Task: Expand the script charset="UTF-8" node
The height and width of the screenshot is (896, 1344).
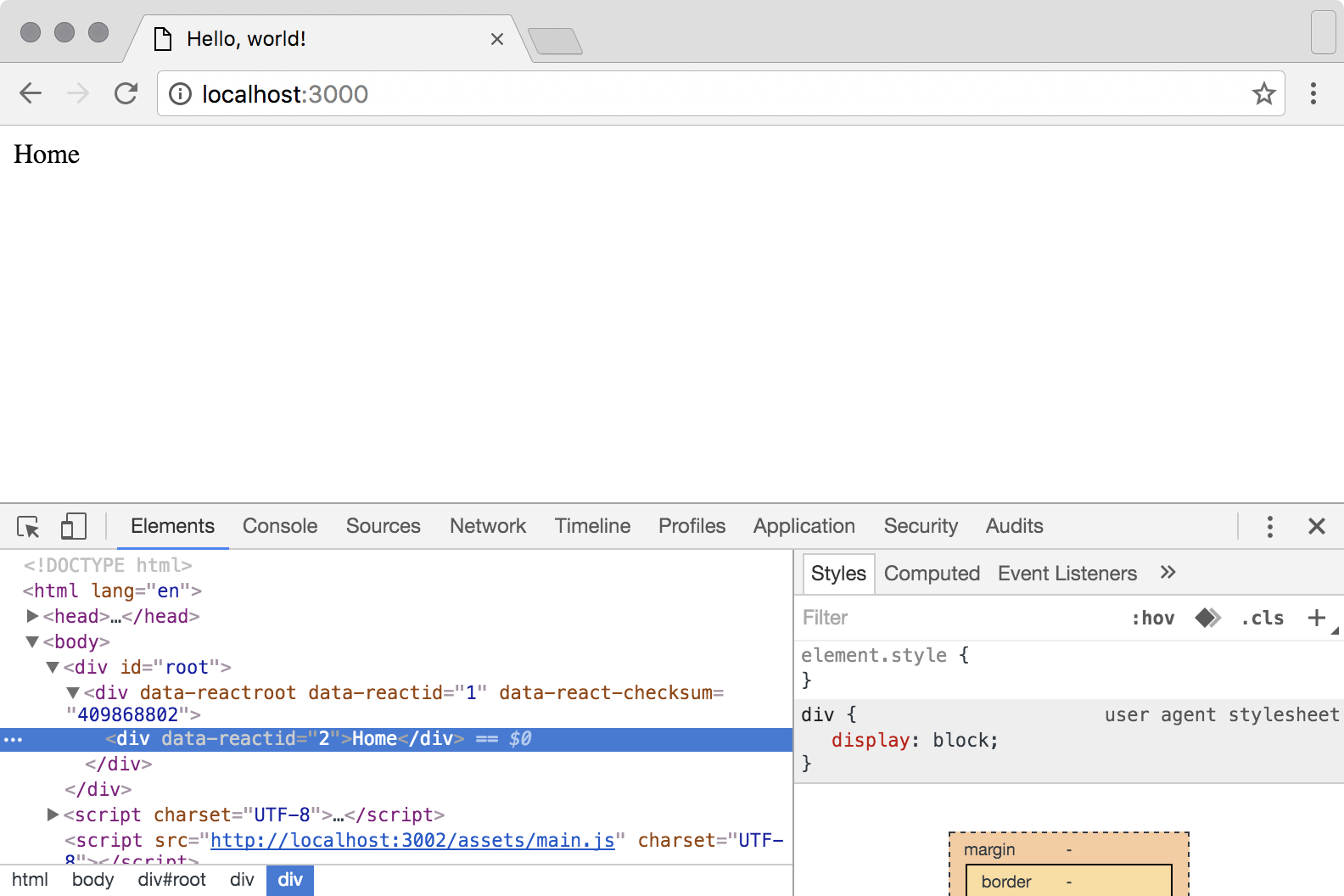Action: pyautogui.click(x=53, y=815)
